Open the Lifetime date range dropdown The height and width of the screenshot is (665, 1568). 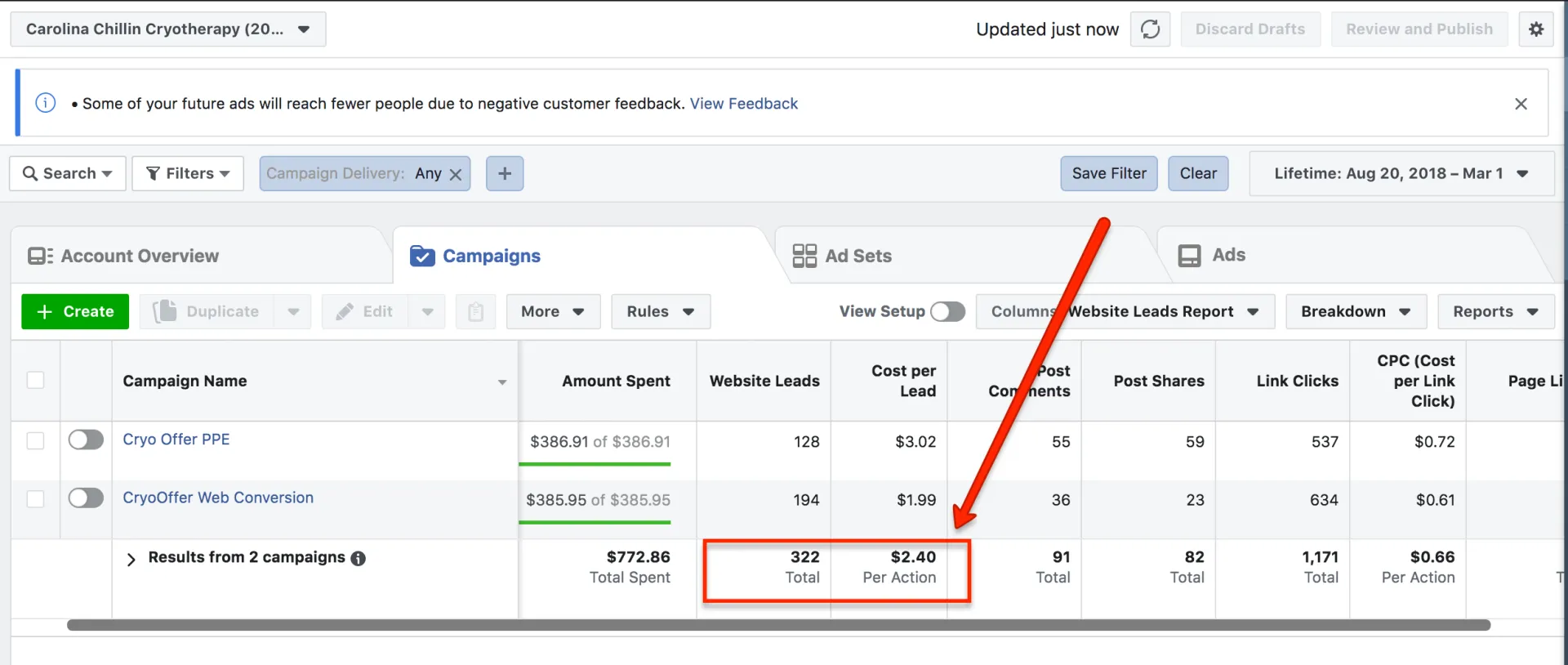pos(1401,173)
